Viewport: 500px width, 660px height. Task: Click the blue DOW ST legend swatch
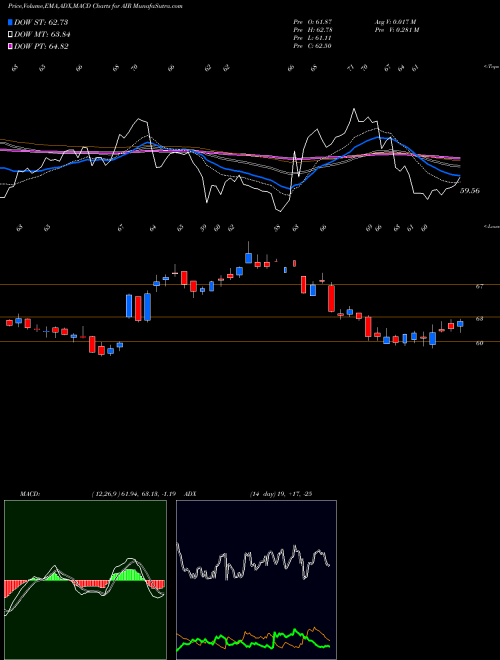point(10,22)
